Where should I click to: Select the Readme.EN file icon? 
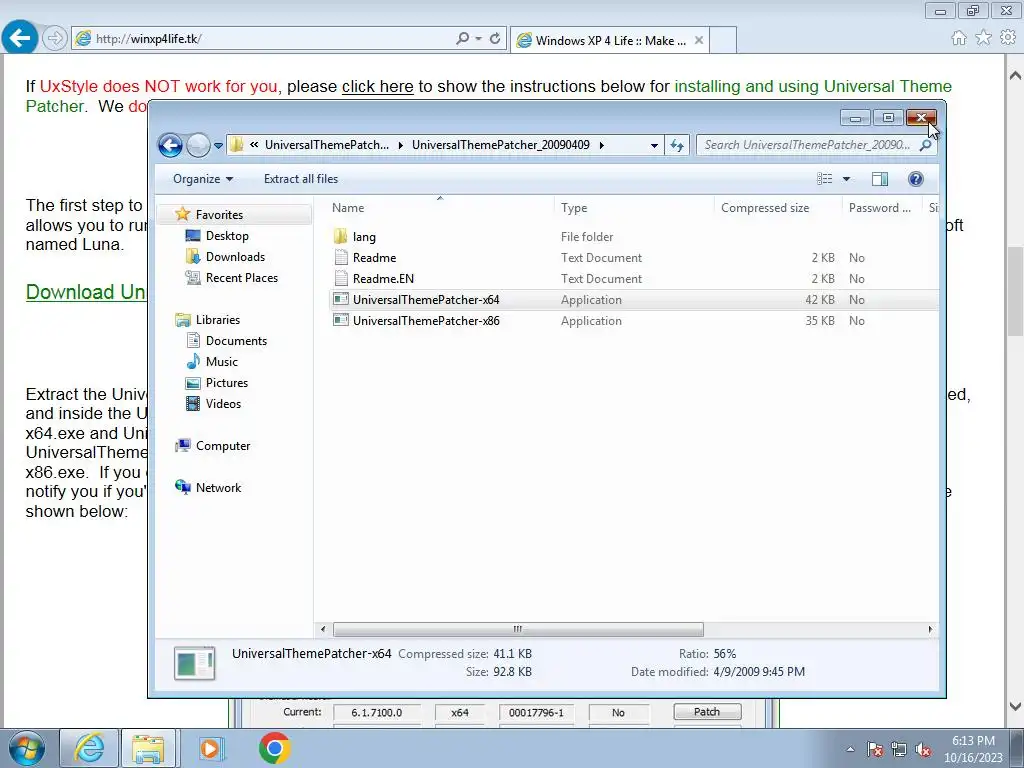click(341, 278)
